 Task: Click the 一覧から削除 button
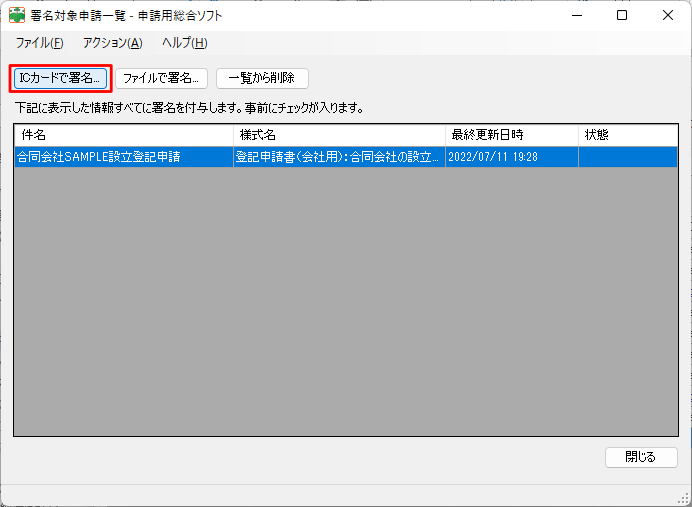pyautogui.click(x=262, y=78)
